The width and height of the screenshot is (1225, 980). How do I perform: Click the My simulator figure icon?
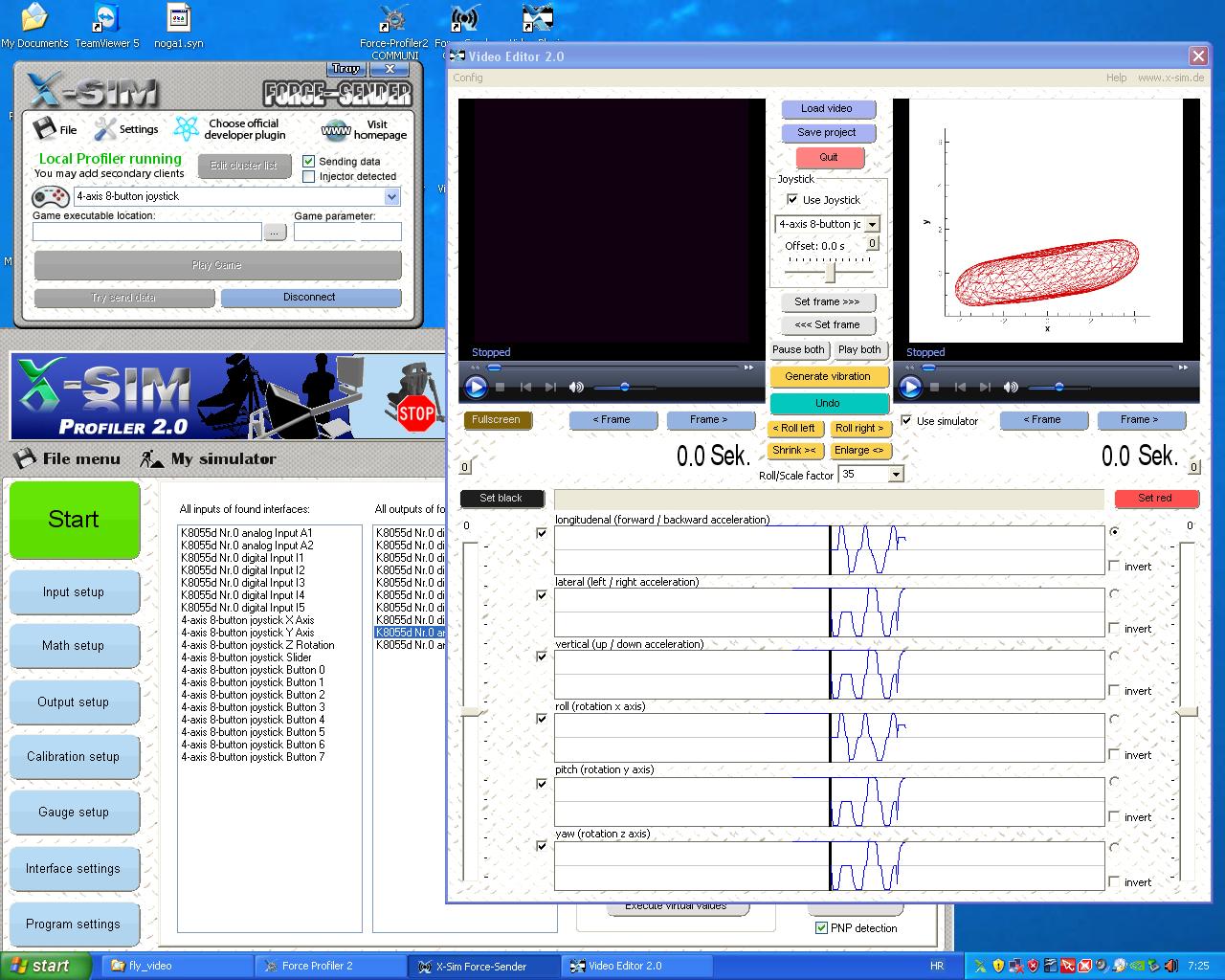[x=151, y=459]
